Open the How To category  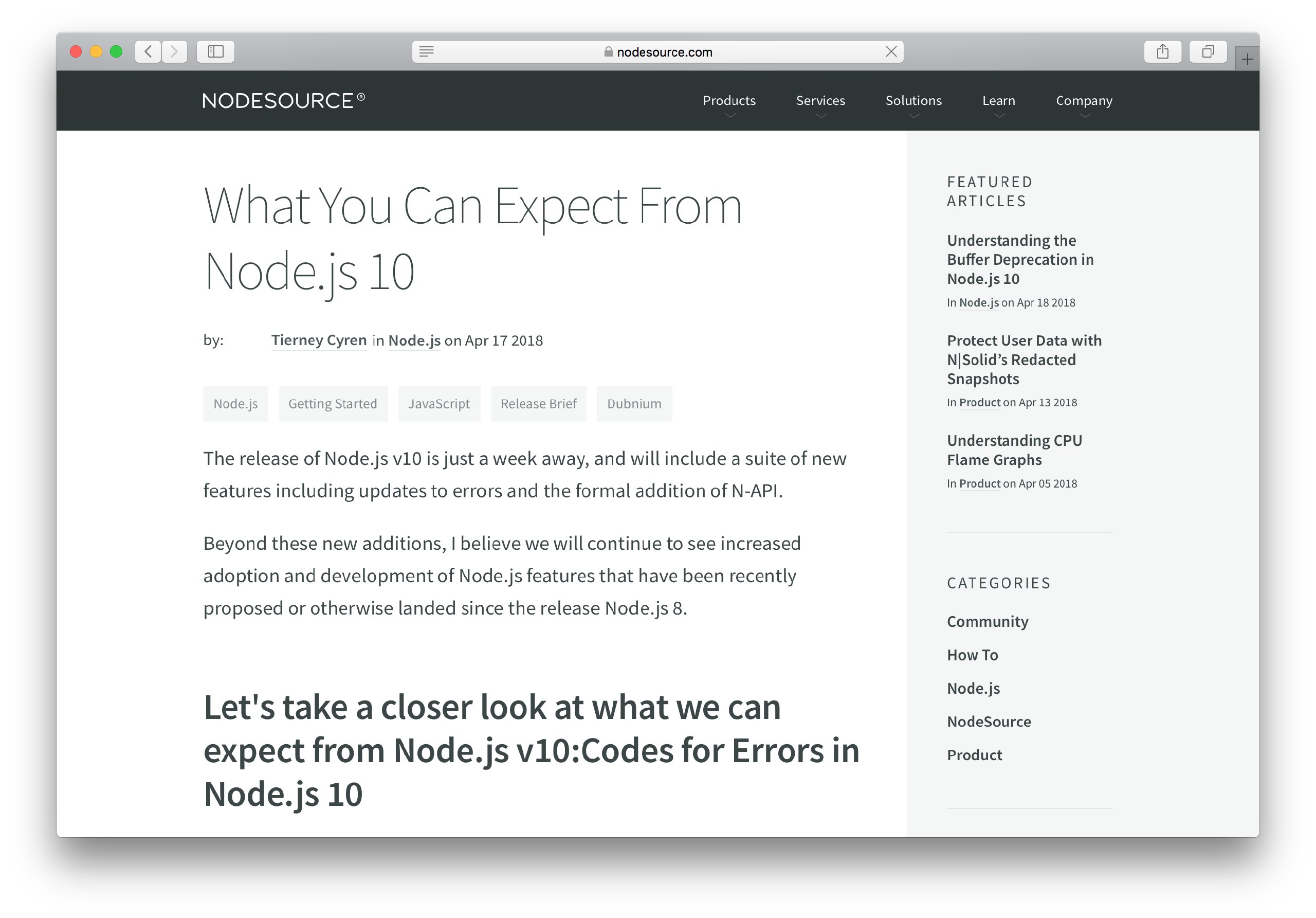972,655
